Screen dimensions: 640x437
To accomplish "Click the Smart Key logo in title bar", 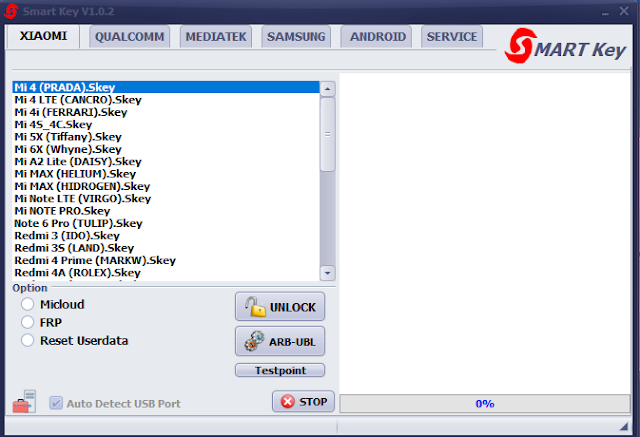I will [x=11, y=11].
